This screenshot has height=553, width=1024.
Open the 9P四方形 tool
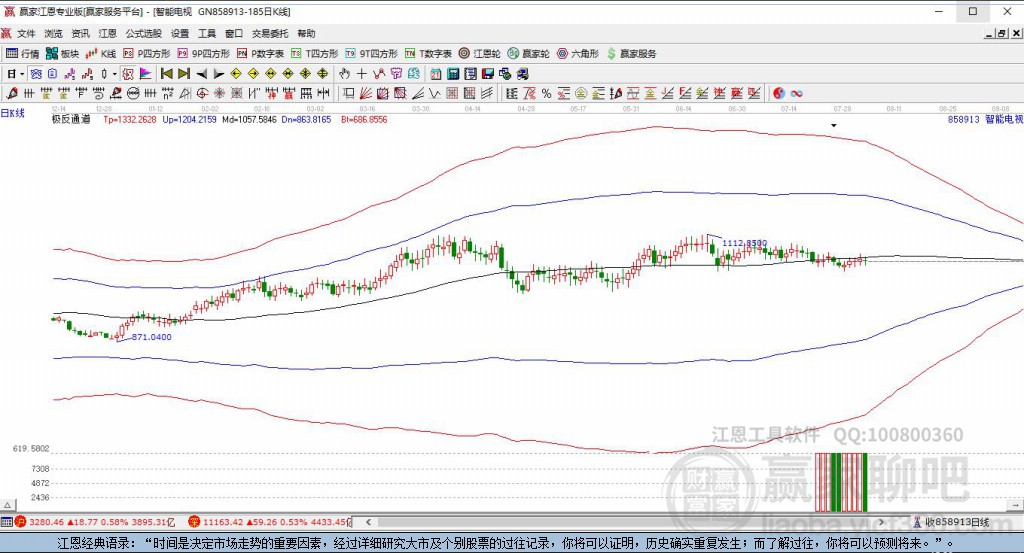(x=204, y=54)
